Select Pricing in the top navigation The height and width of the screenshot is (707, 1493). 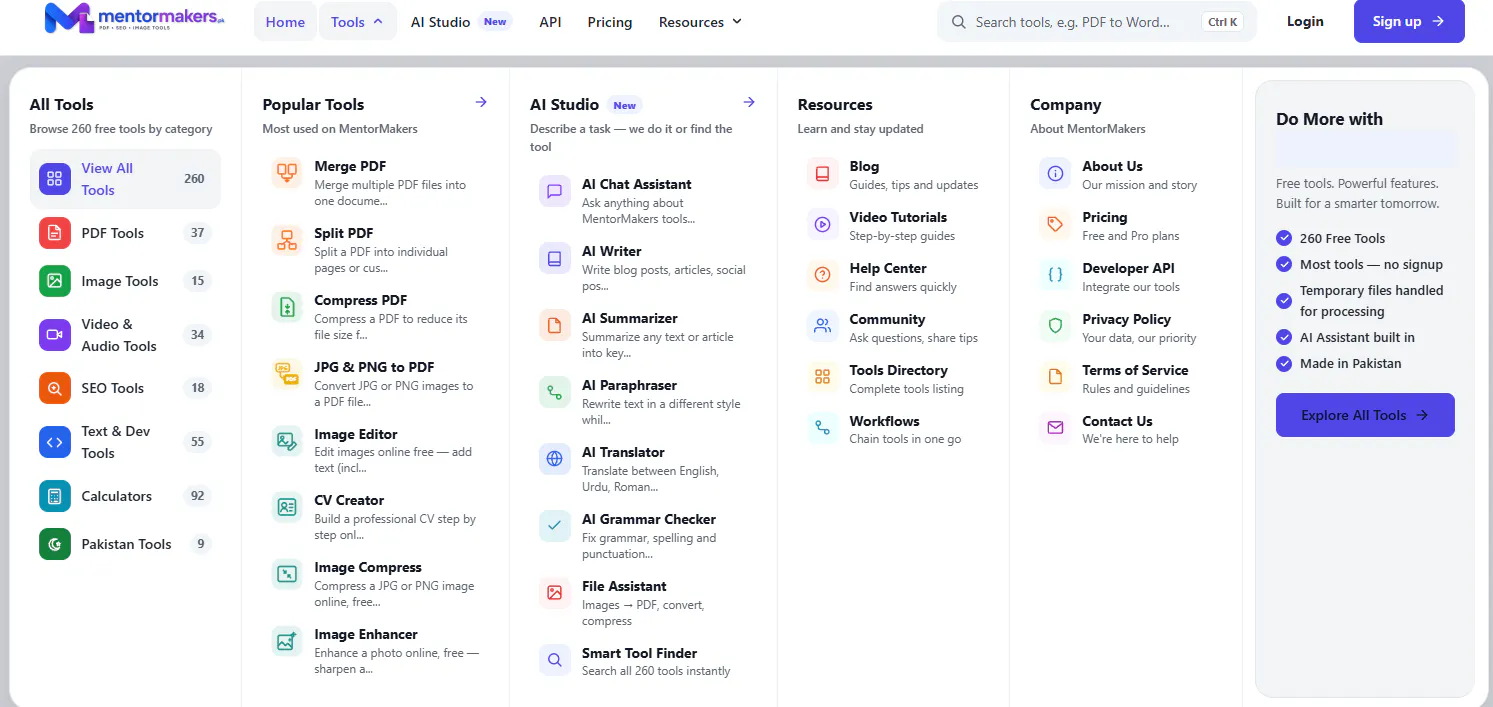[x=610, y=22]
